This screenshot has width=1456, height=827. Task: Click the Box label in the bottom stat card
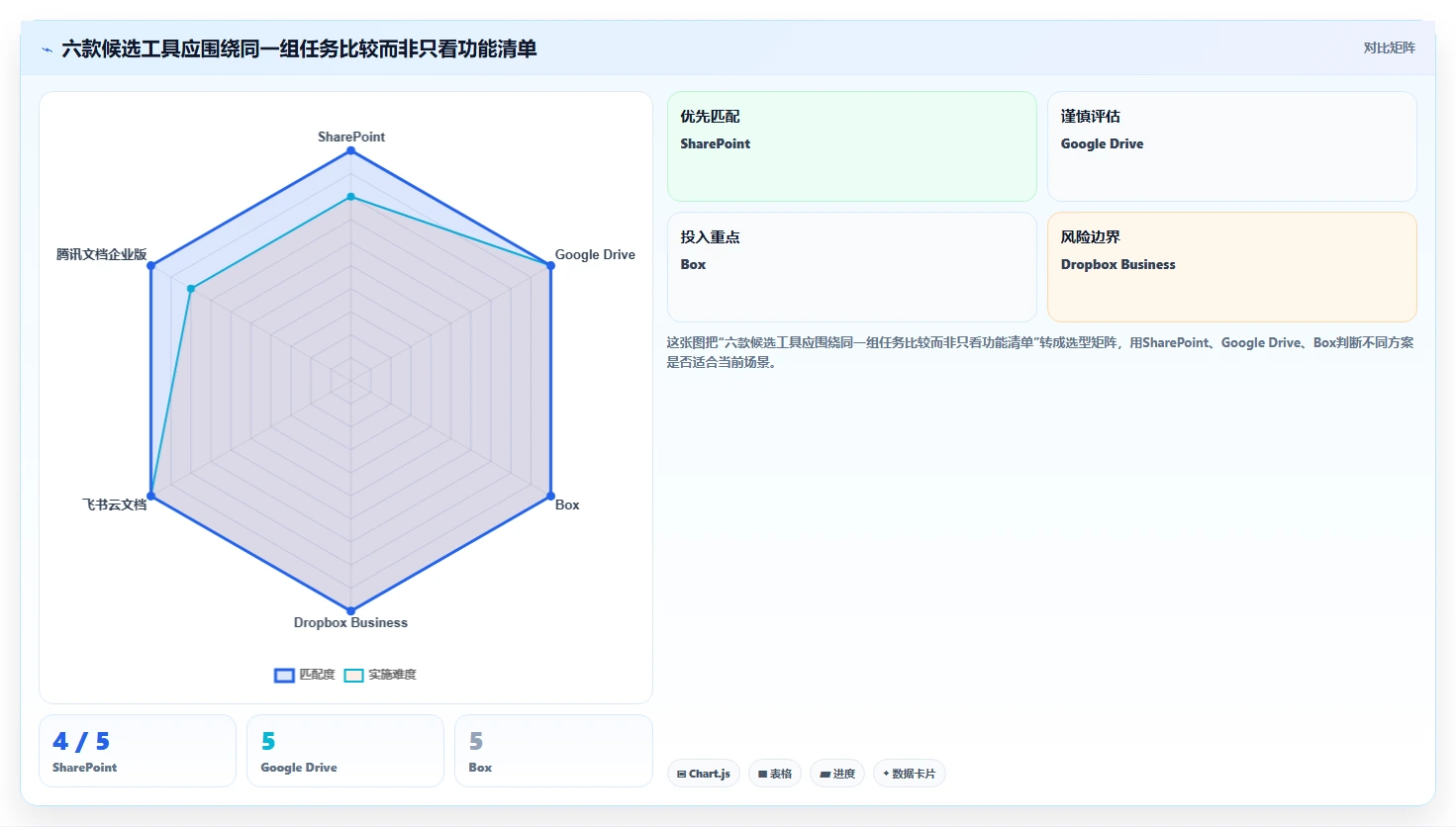(x=480, y=768)
